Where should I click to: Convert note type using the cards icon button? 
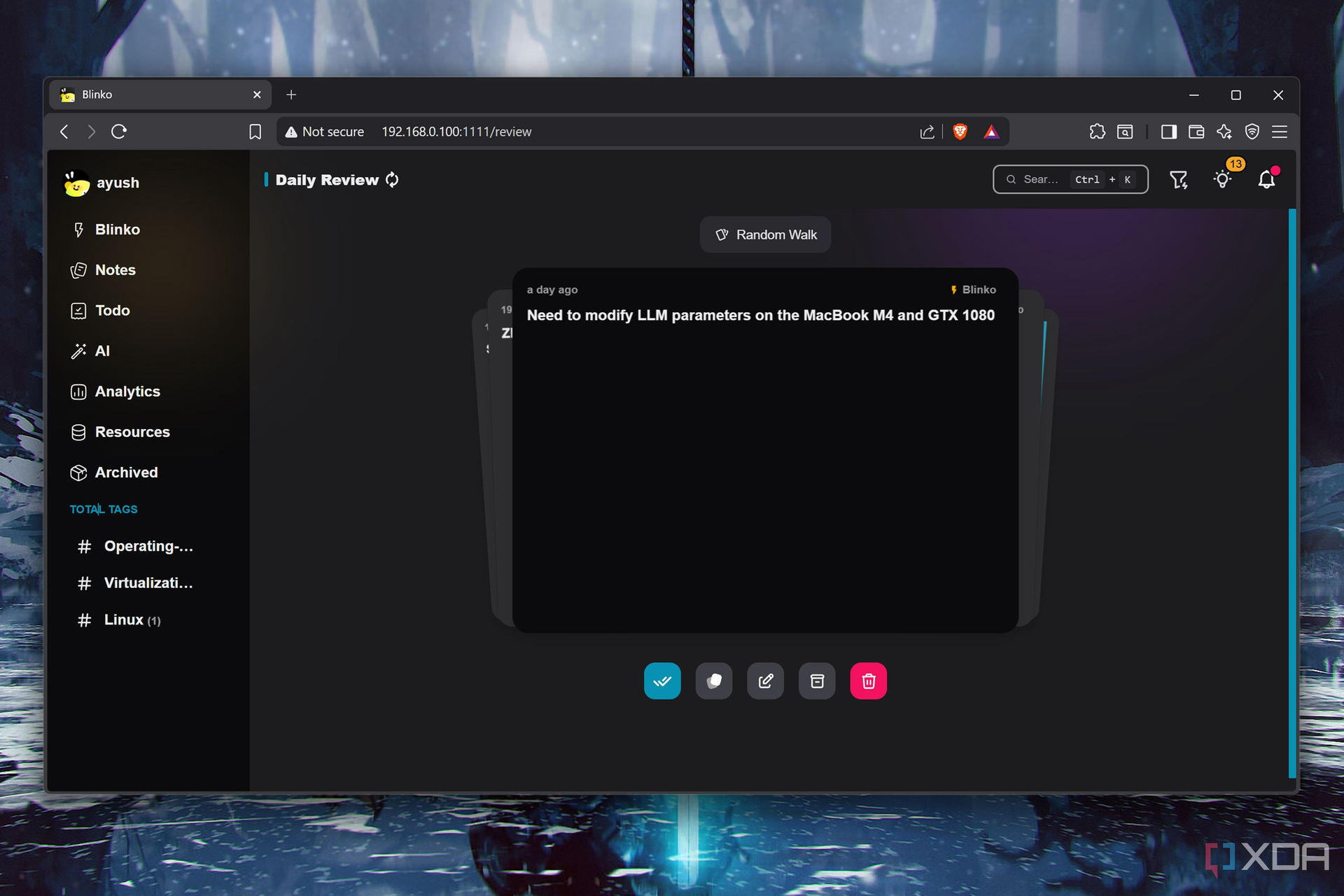[x=714, y=680]
